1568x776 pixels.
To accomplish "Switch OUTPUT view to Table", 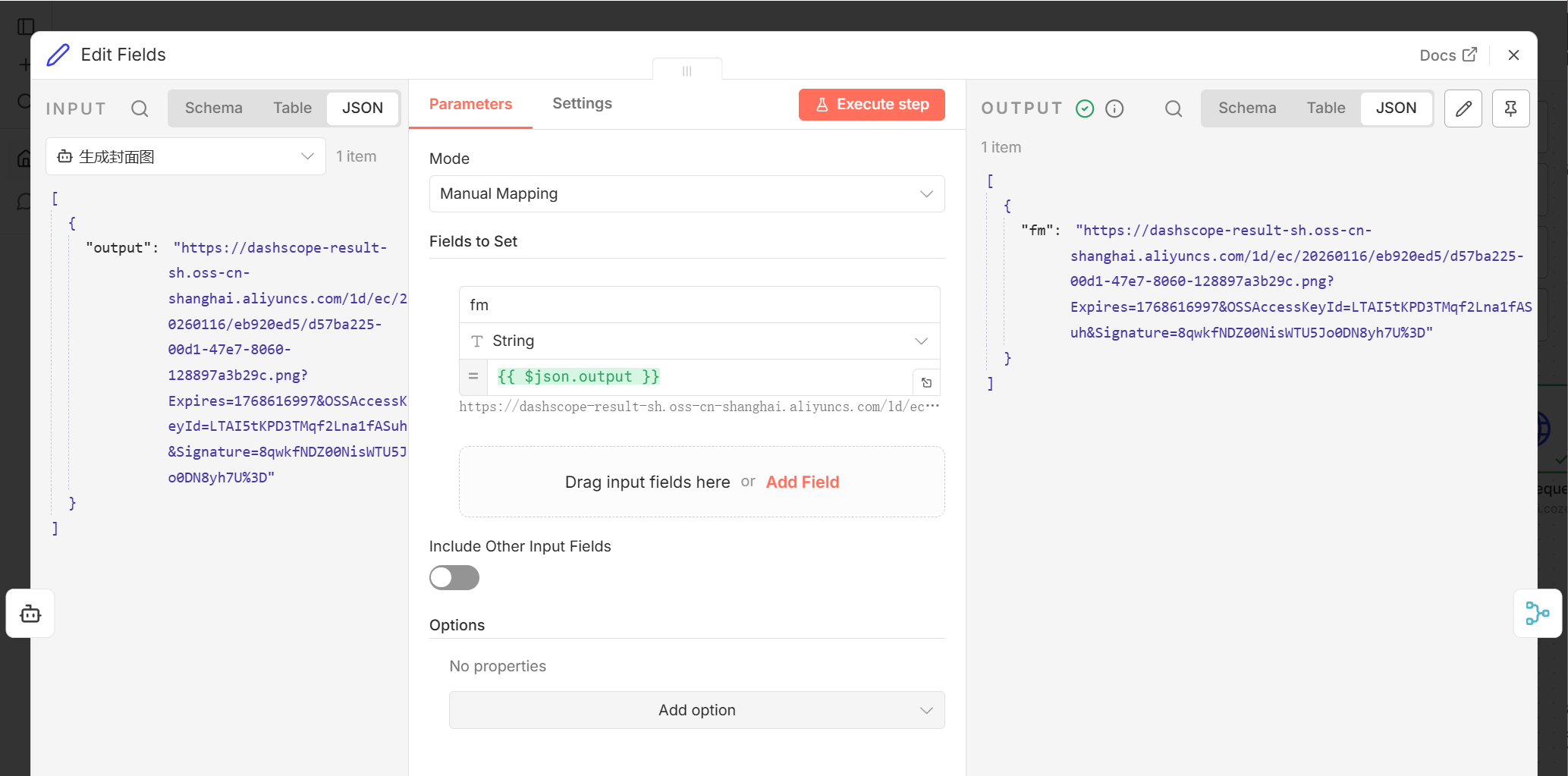I will [1325, 108].
